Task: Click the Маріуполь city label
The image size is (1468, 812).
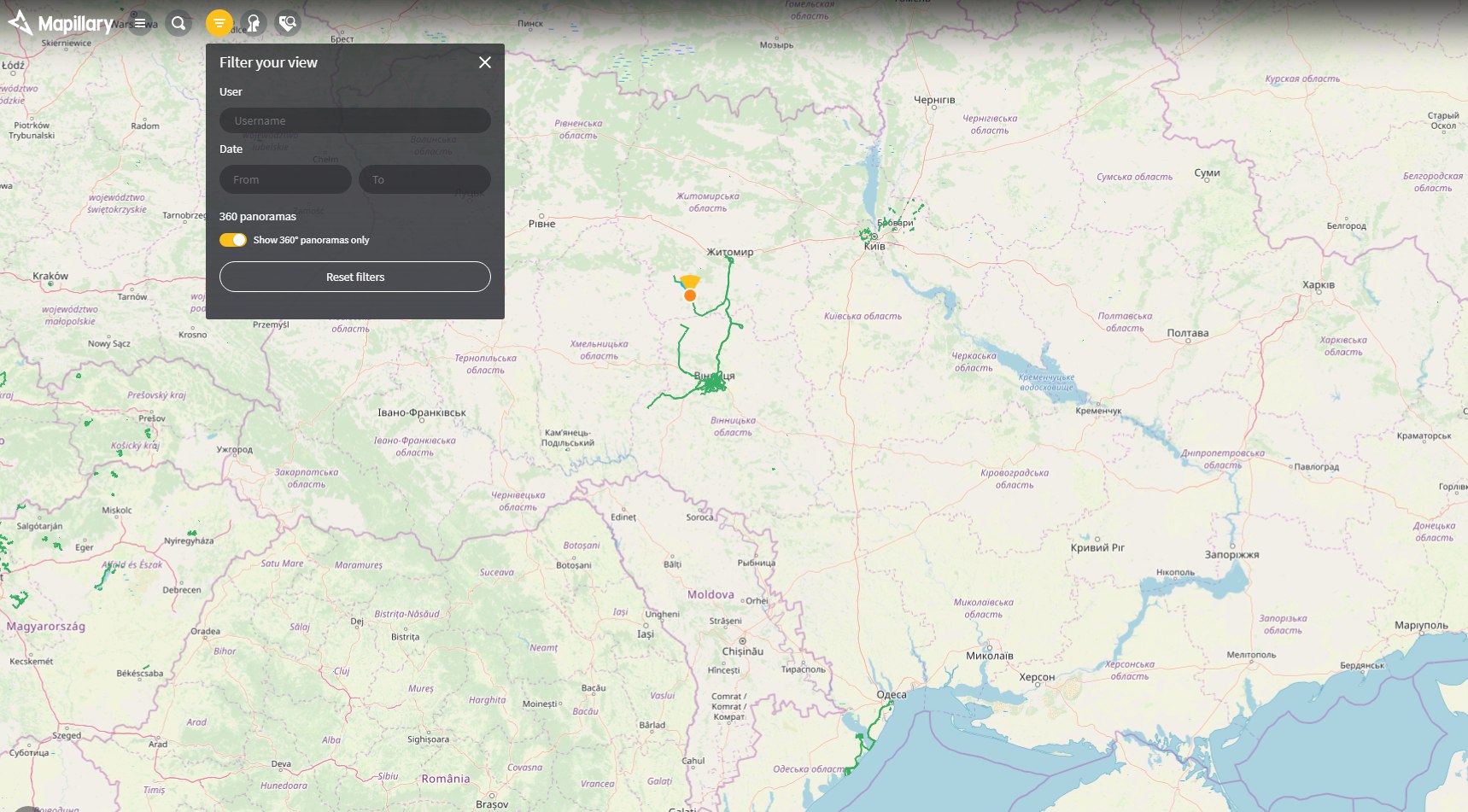Action: (1421, 625)
